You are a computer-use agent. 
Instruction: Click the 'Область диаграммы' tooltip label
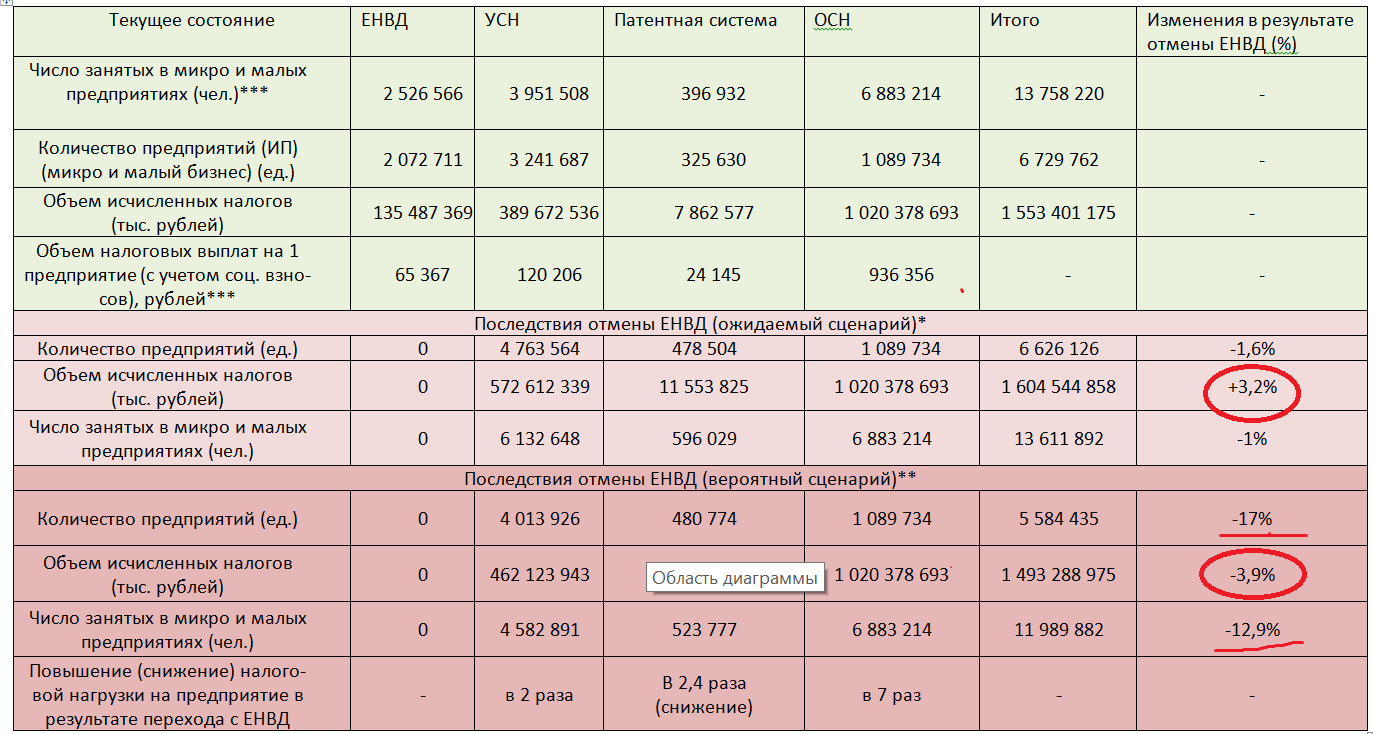pyautogui.click(x=734, y=578)
